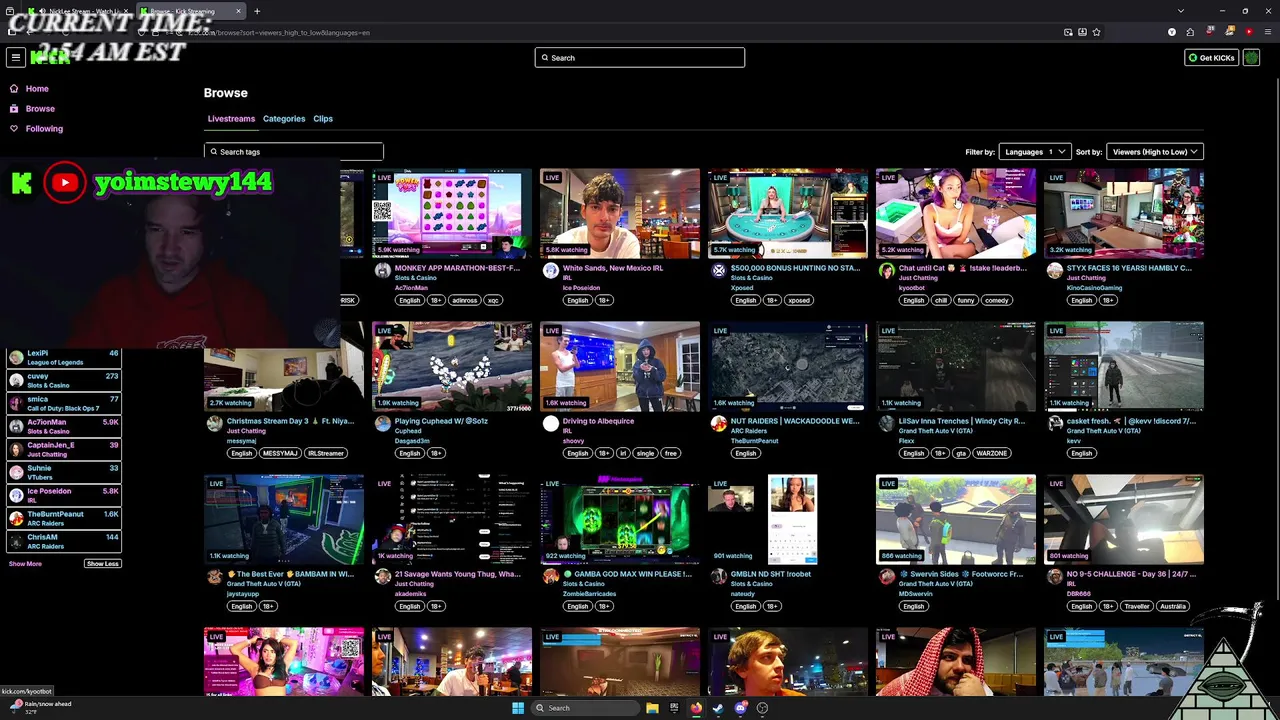Click the comedy tag under Chat until Cat stream
The height and width of the screenshot is (720, 1280).
[996, 300]
